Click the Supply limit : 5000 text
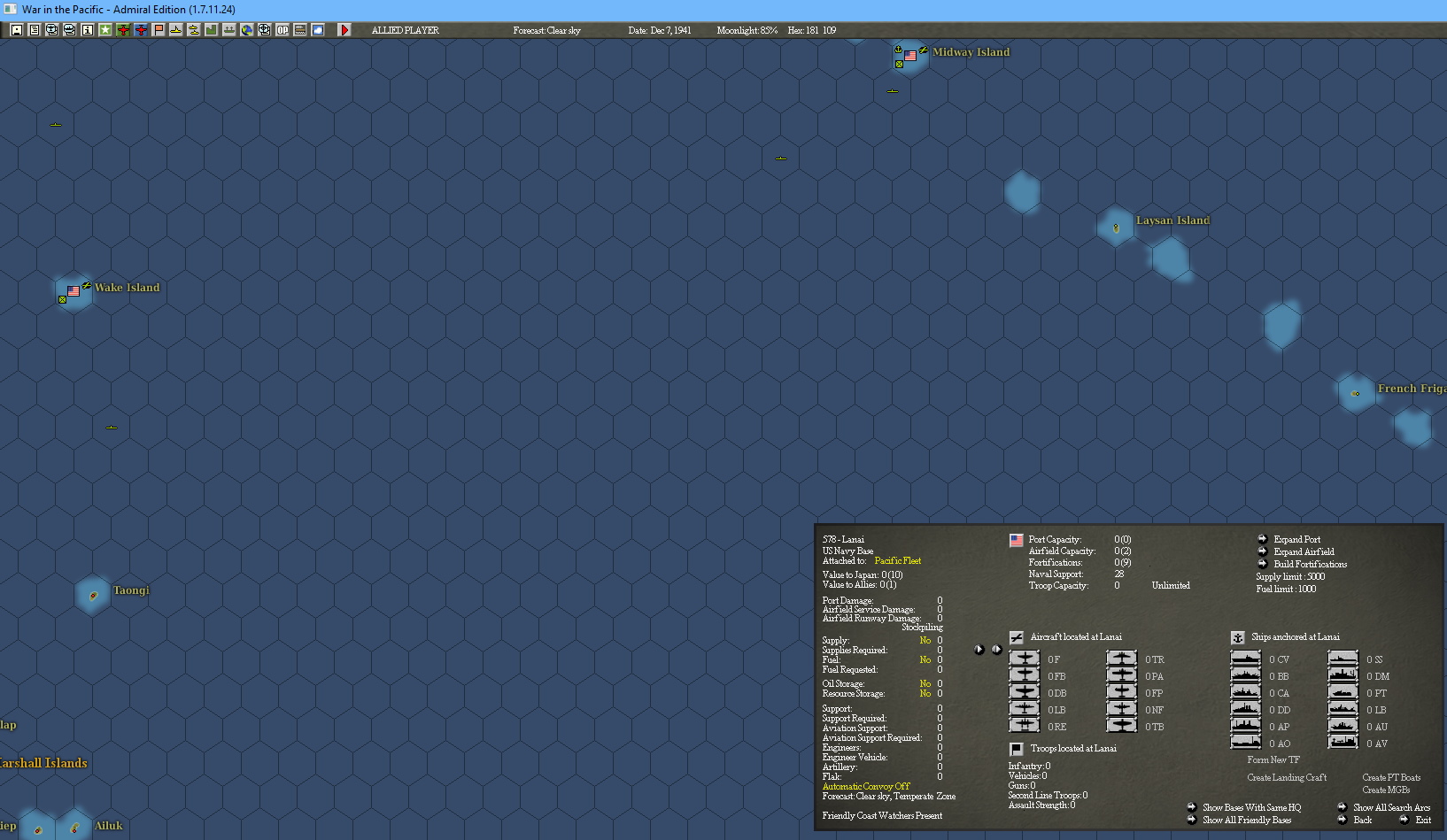 pyautogui.click(x=1290, y=576)
